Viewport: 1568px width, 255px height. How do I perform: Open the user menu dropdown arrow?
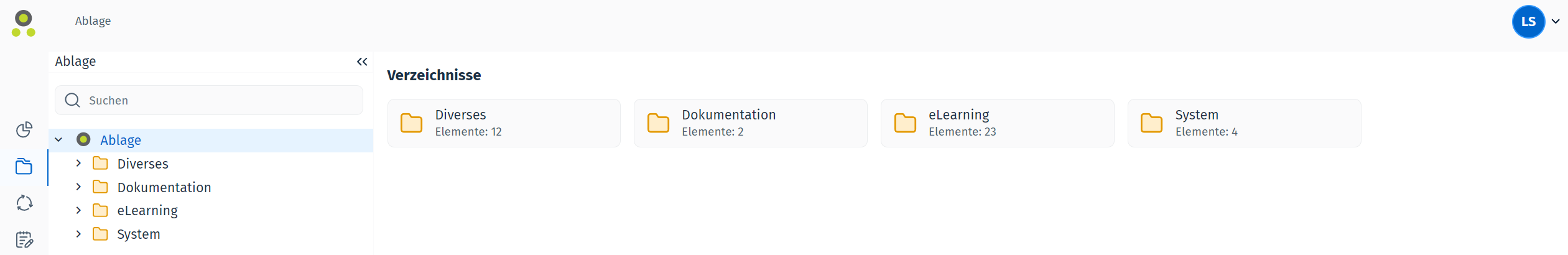(1556, 21)
